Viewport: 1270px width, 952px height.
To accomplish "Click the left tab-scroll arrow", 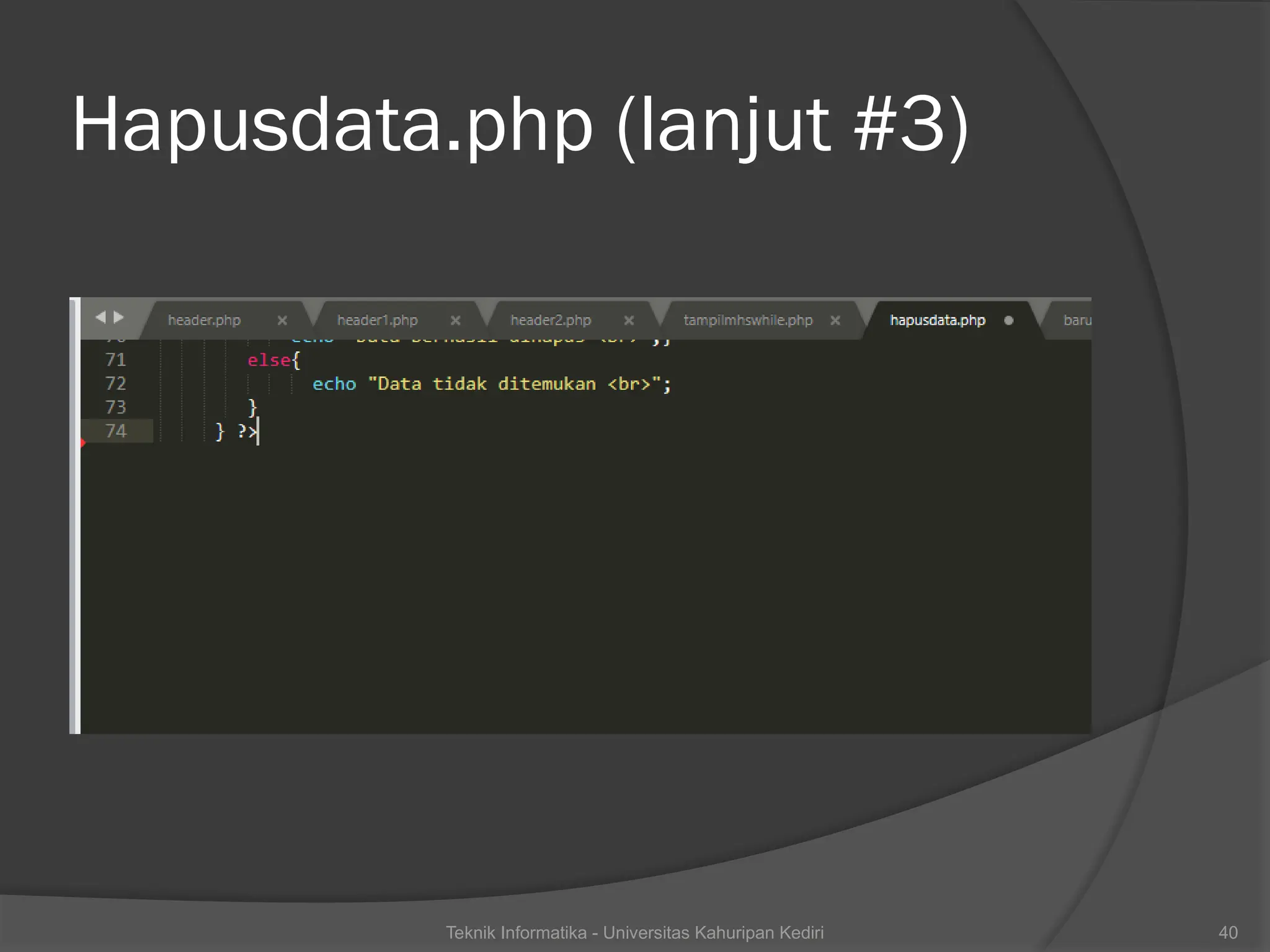I will (x=100, y=317).
